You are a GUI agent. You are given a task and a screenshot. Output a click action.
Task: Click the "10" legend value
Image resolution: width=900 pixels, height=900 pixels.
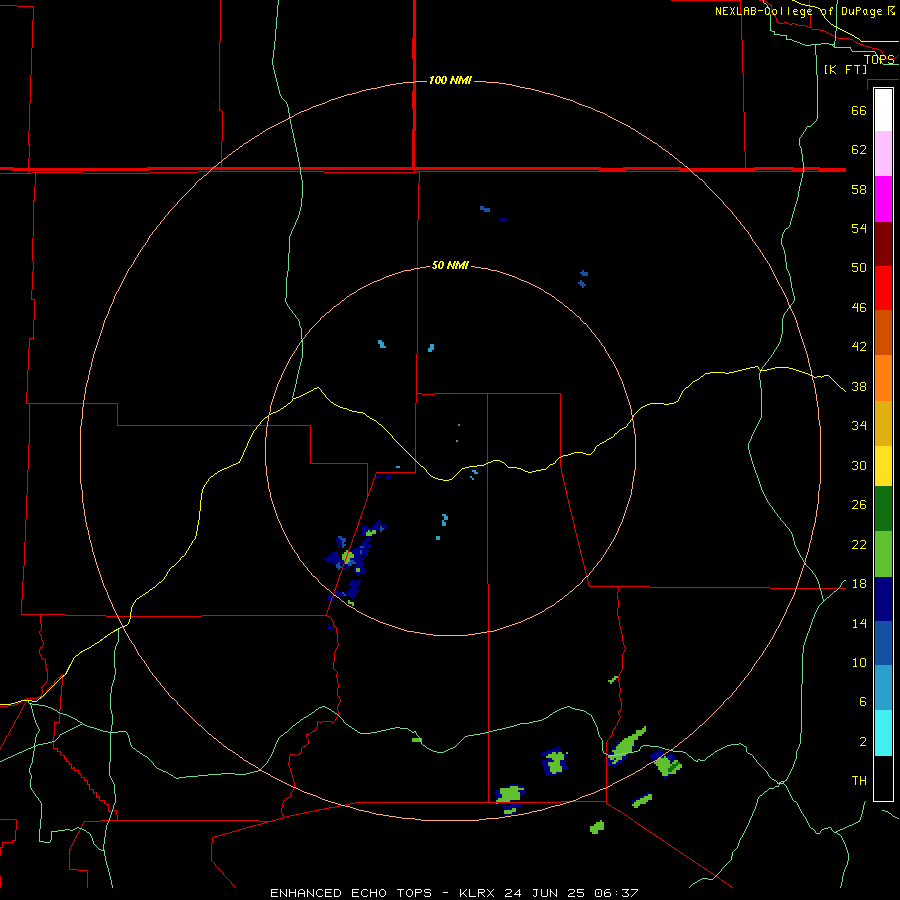(x=859, y=662)
